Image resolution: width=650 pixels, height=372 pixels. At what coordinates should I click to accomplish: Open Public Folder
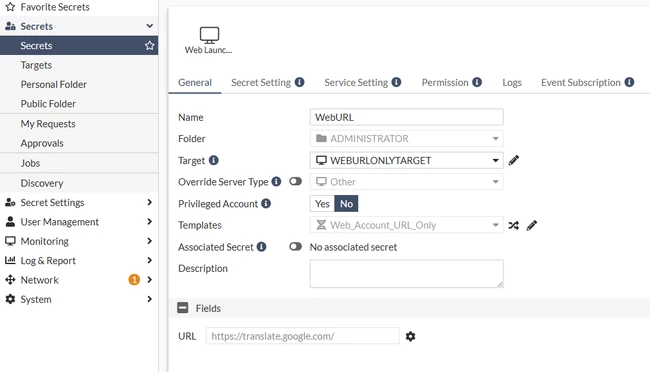[79, 104]
